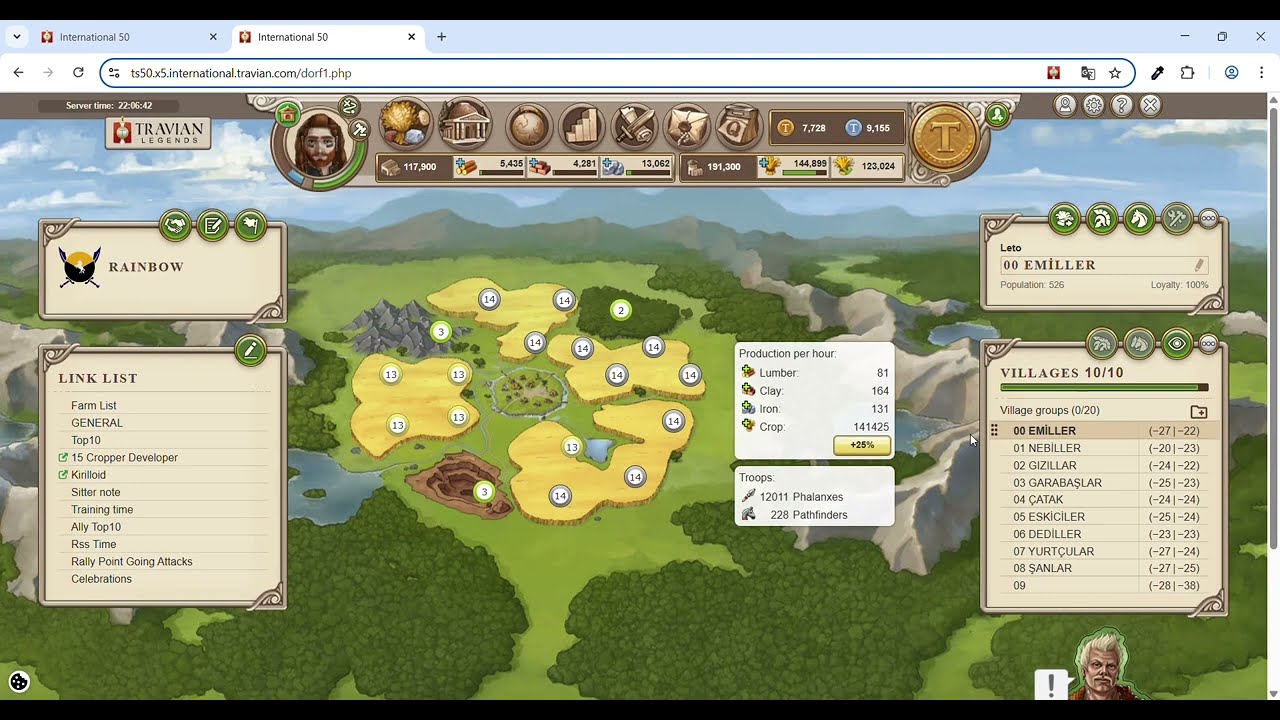
Task: Open the marketplace quick-link icon
Action: 1064,218
